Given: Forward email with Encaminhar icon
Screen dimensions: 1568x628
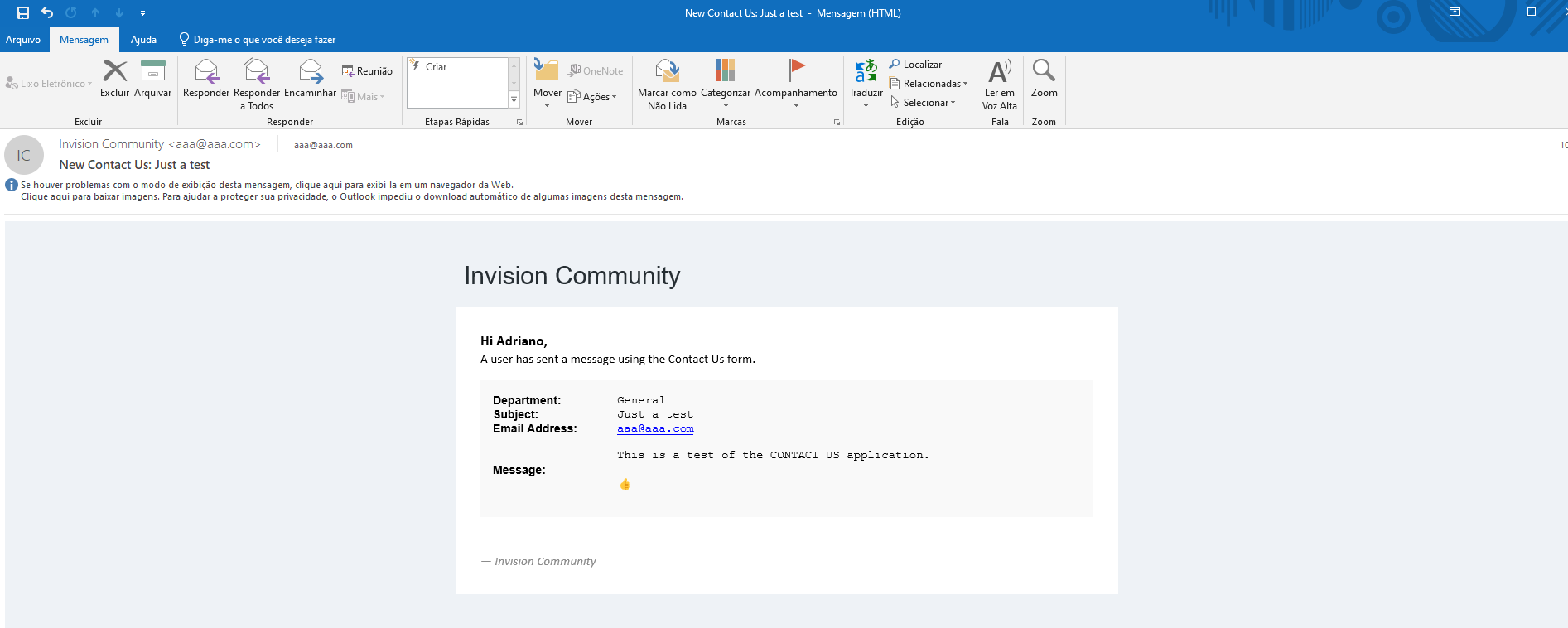Looking at the screenshot, I should 310,72.
